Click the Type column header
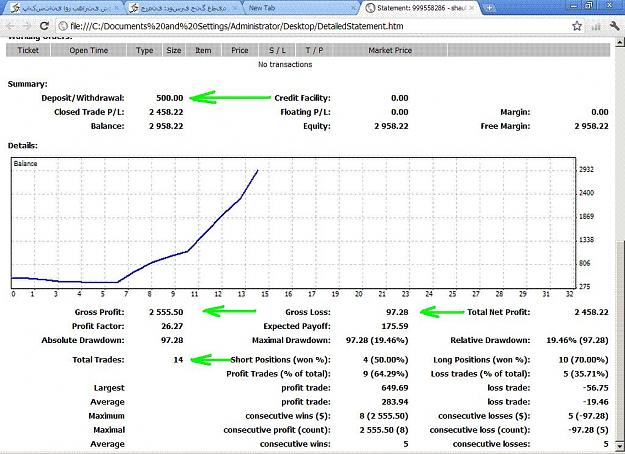625x454 pixels. pyautogui.click(x=144, y=50)
